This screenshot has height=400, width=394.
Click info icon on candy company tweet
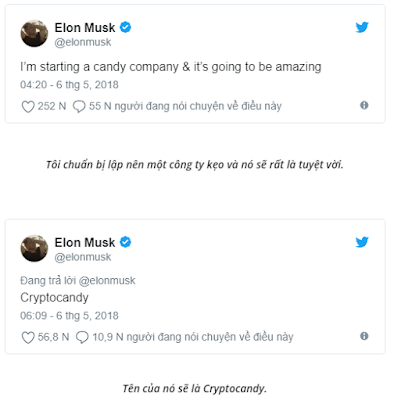(x=364, y=105)
